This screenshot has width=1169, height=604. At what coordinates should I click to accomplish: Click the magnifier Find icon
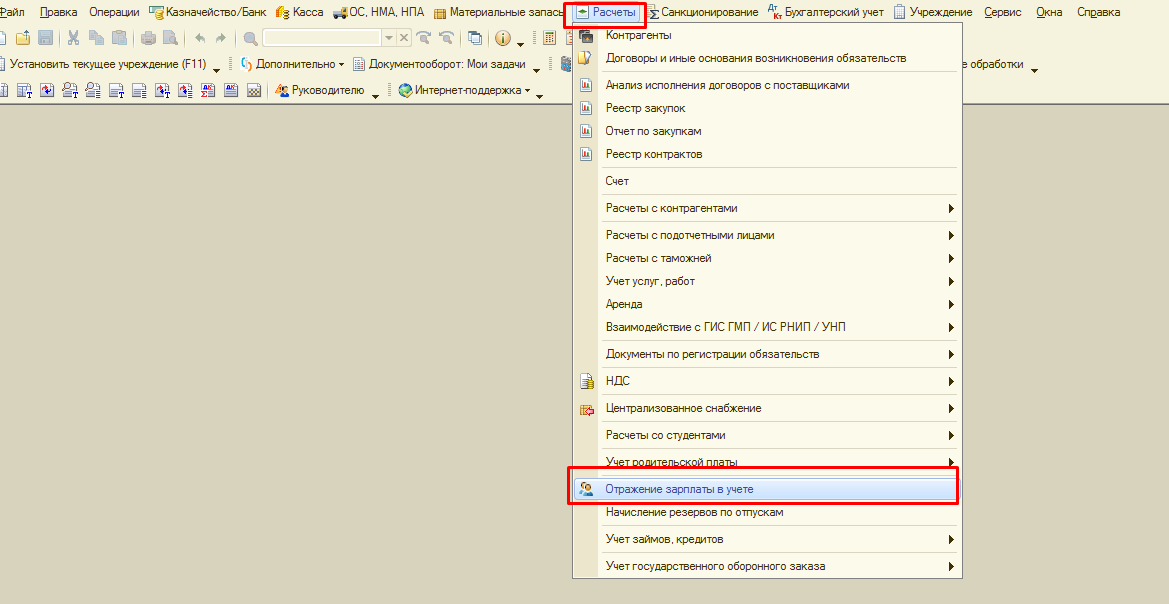click(250, 38)
